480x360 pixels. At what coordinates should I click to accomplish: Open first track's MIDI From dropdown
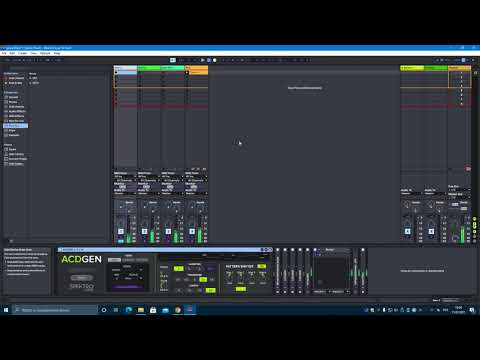click(x=125, y=177)
